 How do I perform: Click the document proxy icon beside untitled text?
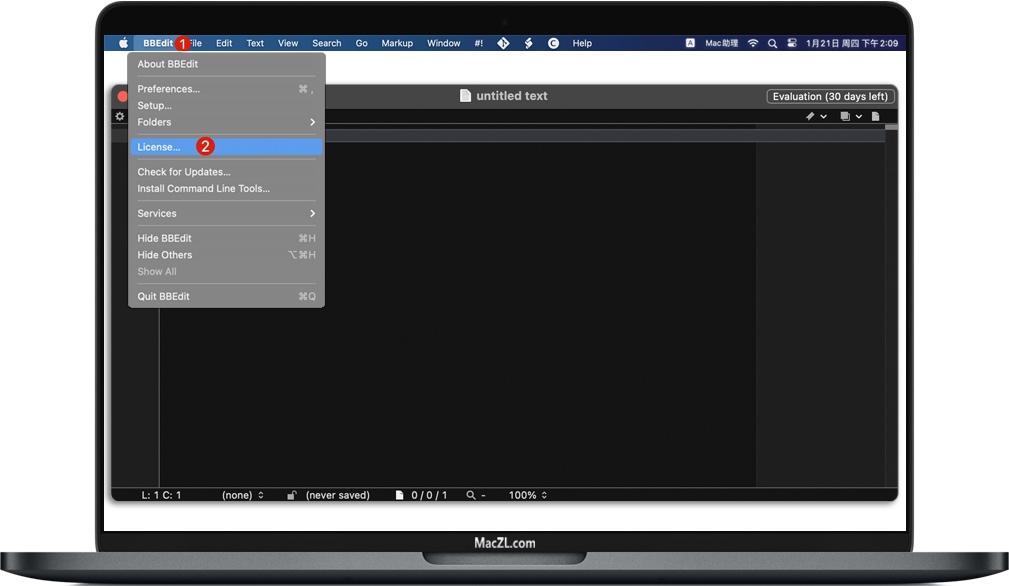click(466, 95)
